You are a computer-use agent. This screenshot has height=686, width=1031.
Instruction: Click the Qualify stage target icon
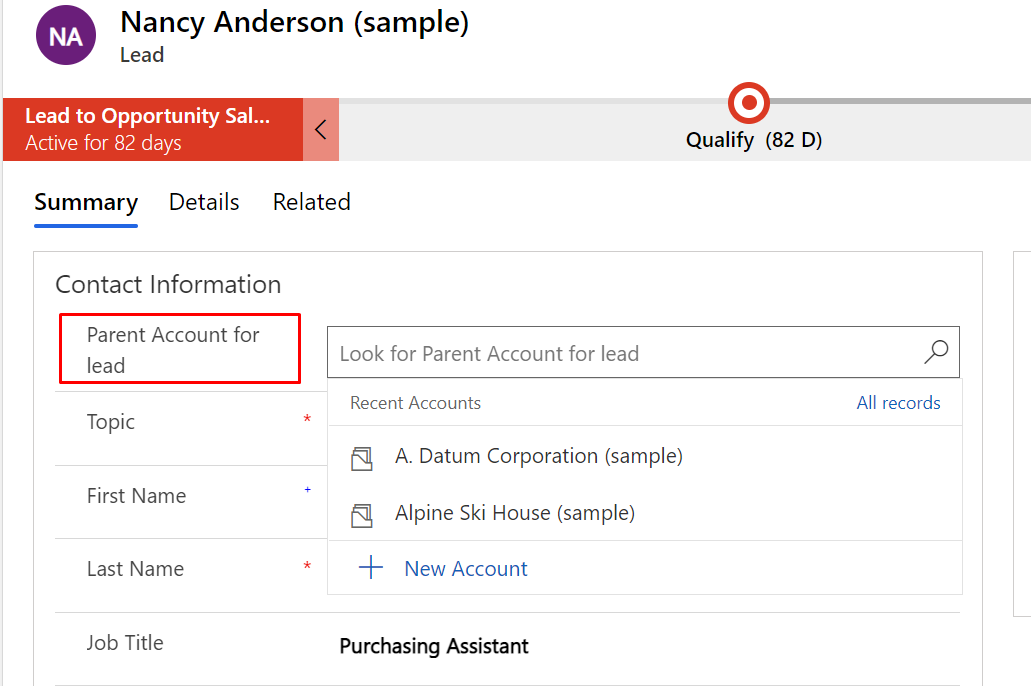point(748,103)
